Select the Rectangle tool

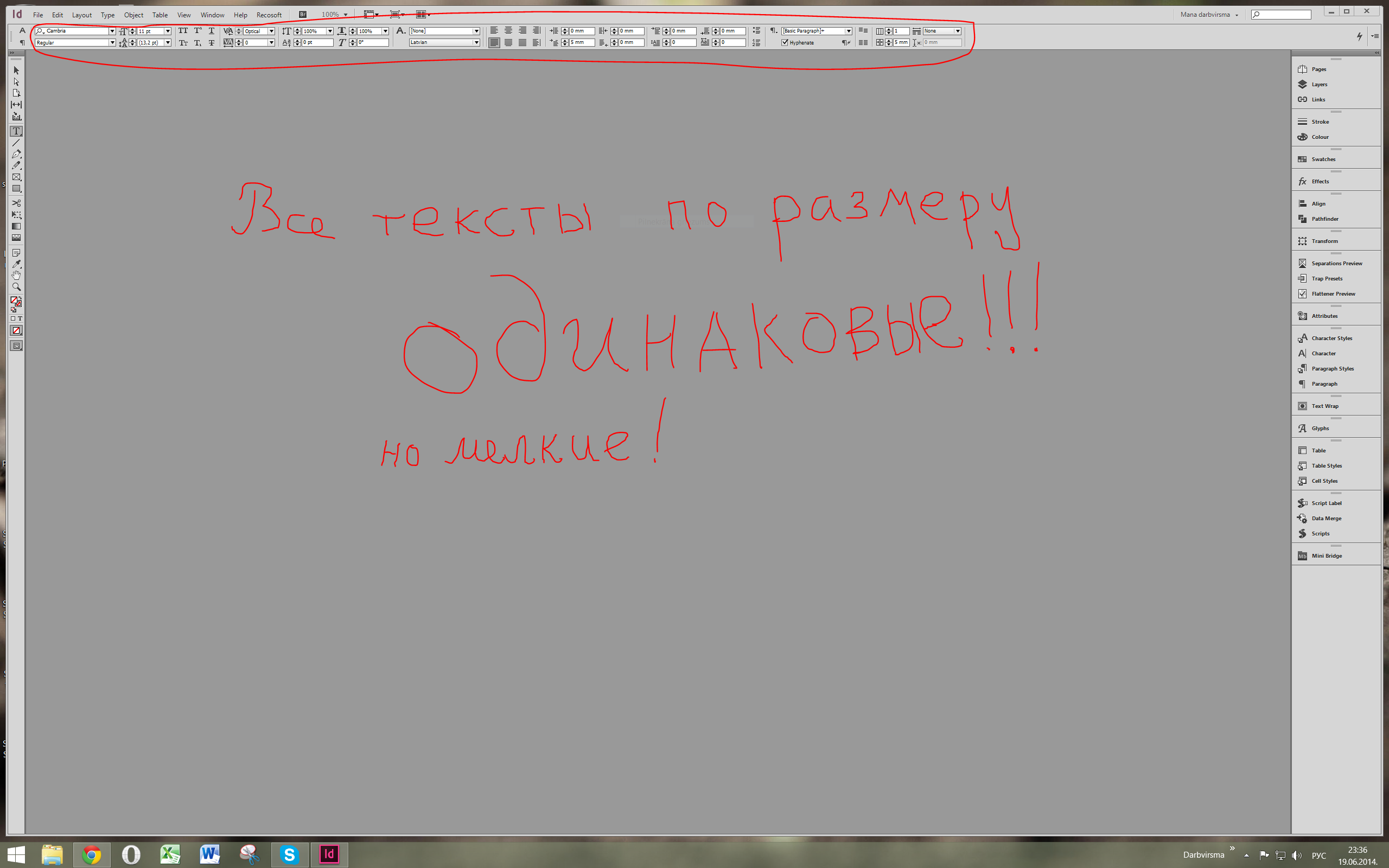tap(16, 188)
